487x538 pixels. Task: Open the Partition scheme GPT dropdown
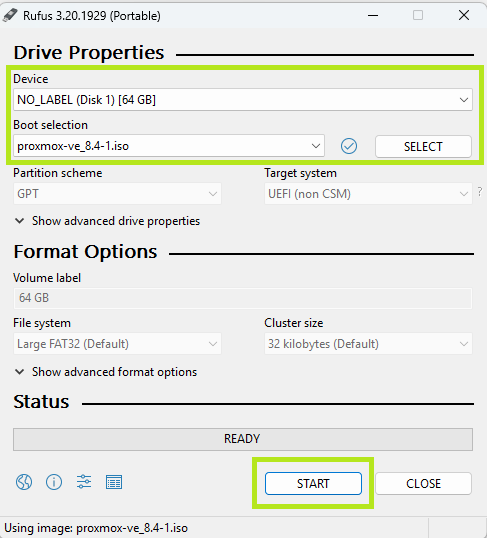coord(117,194)
